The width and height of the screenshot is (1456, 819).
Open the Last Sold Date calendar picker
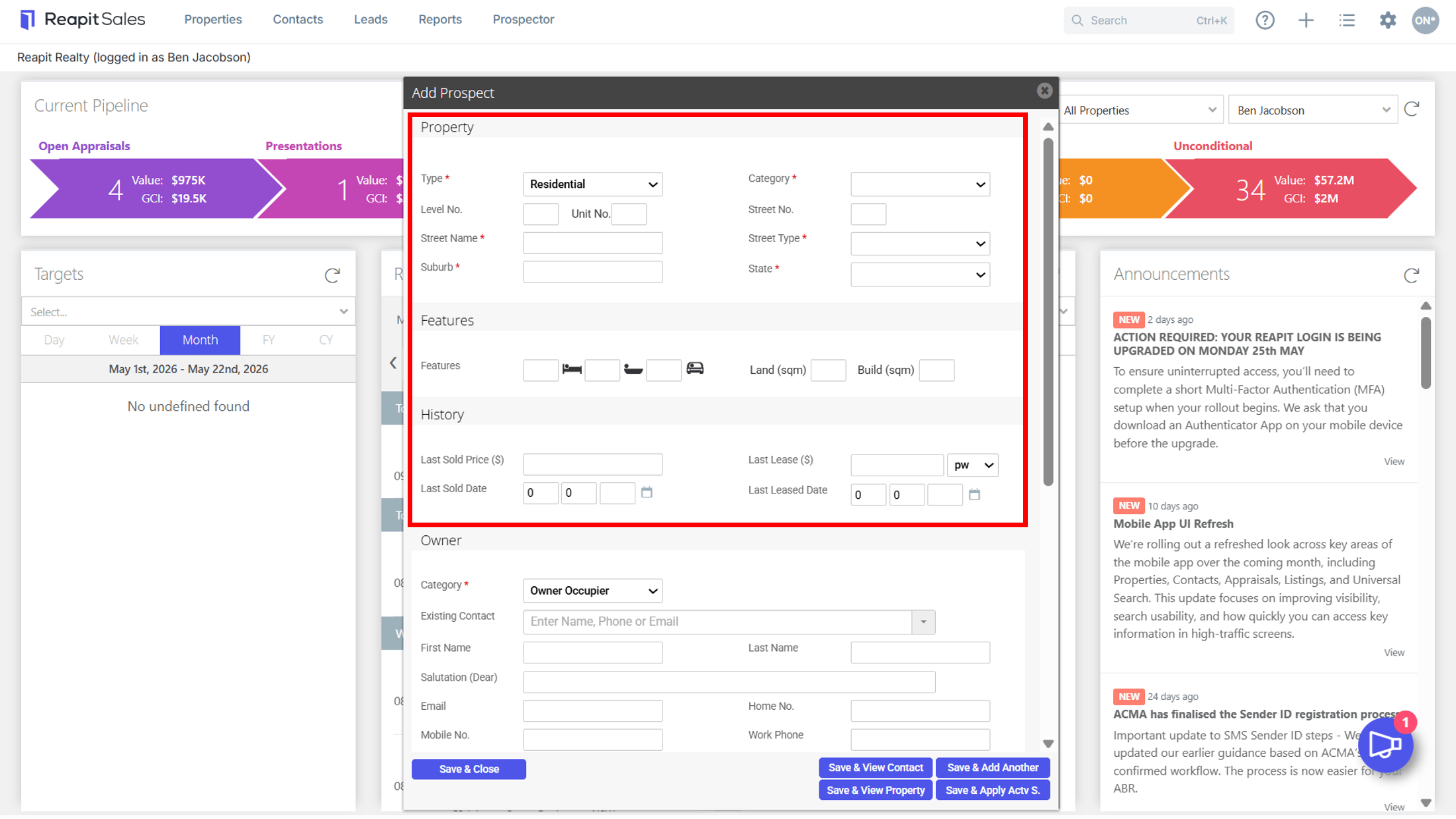click(647, 492)
